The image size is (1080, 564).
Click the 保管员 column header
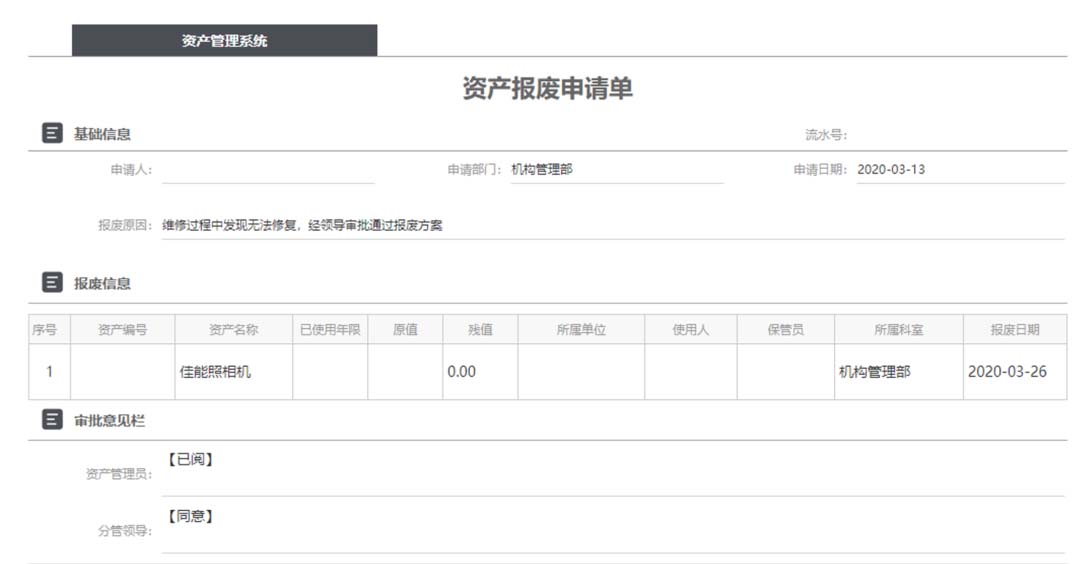(x=786, y=330)
